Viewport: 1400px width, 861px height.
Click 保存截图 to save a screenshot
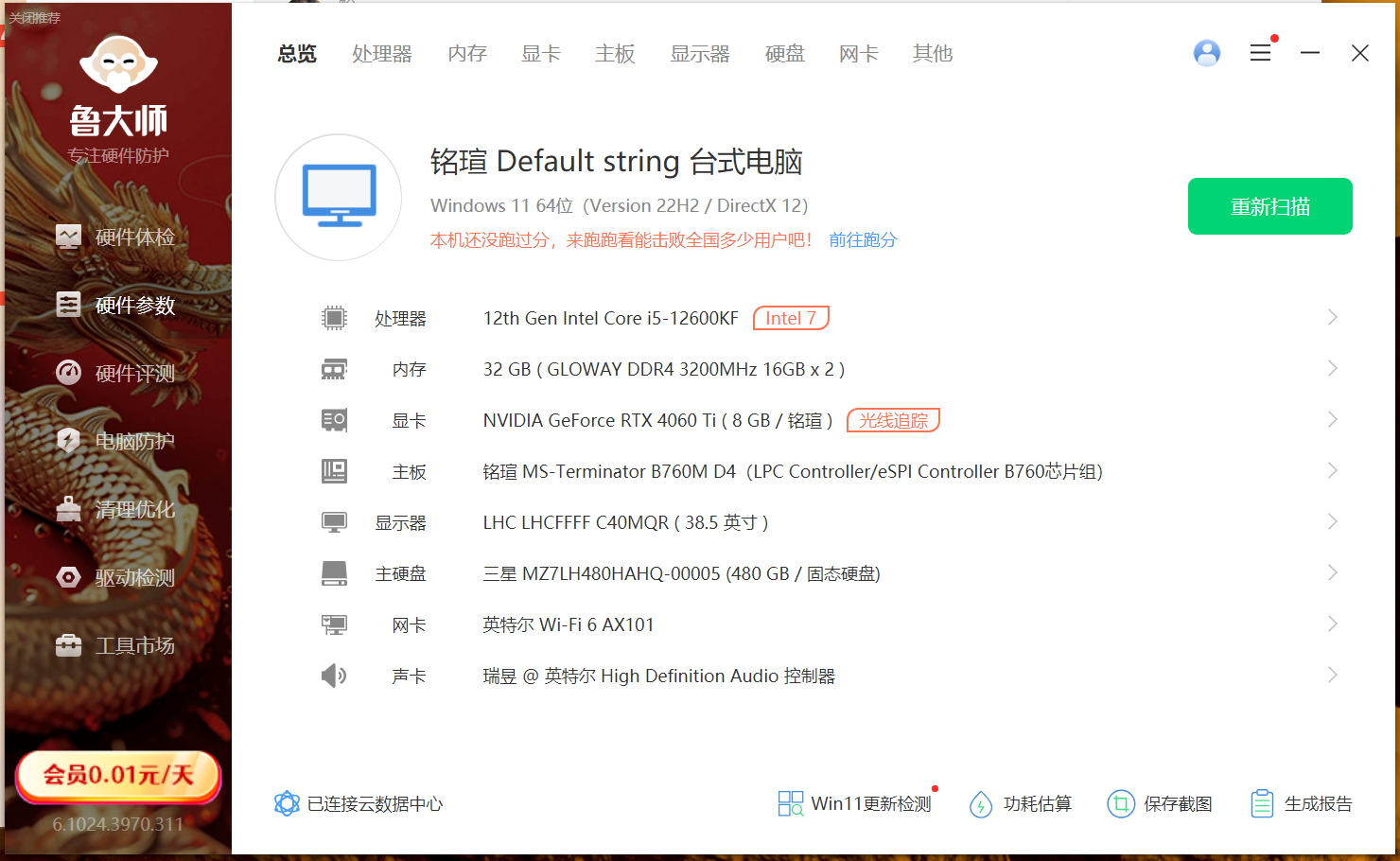(1160, 803)
